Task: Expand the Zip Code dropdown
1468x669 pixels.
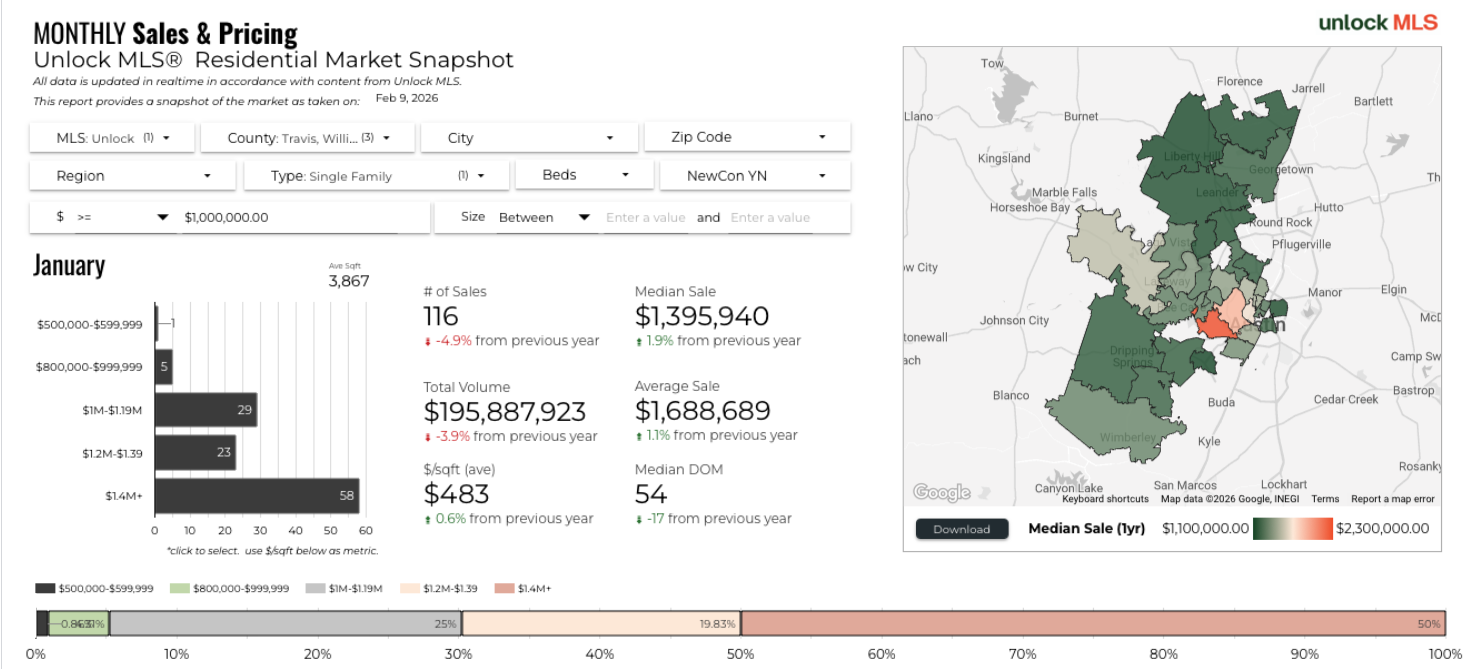Action: point(747,137)
